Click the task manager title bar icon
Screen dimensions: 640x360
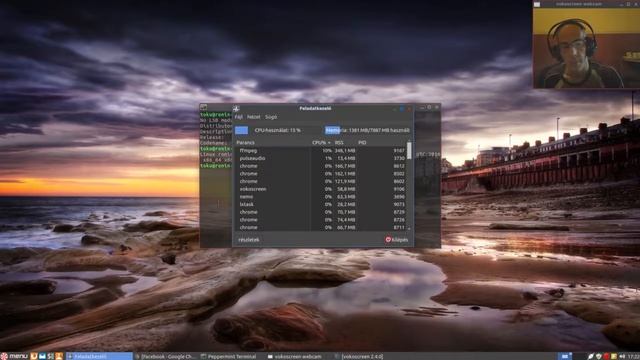point(236,109)
